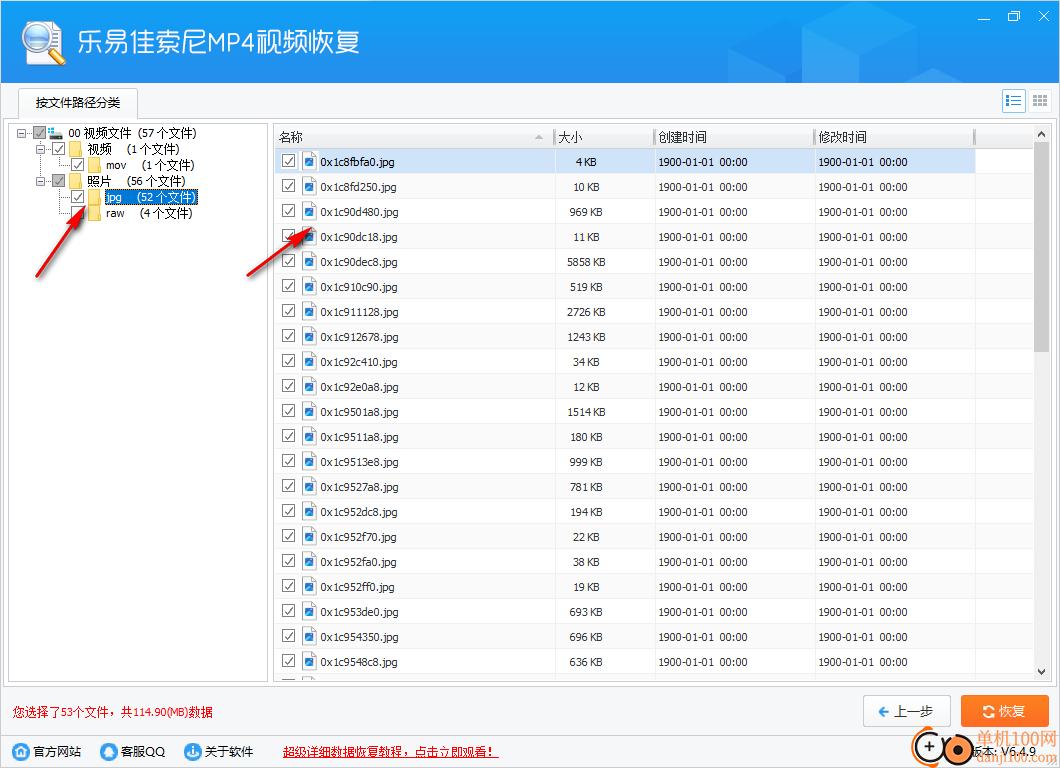Toggle checkbox for mov folder
1060x768 pixels.
(78, 165)
